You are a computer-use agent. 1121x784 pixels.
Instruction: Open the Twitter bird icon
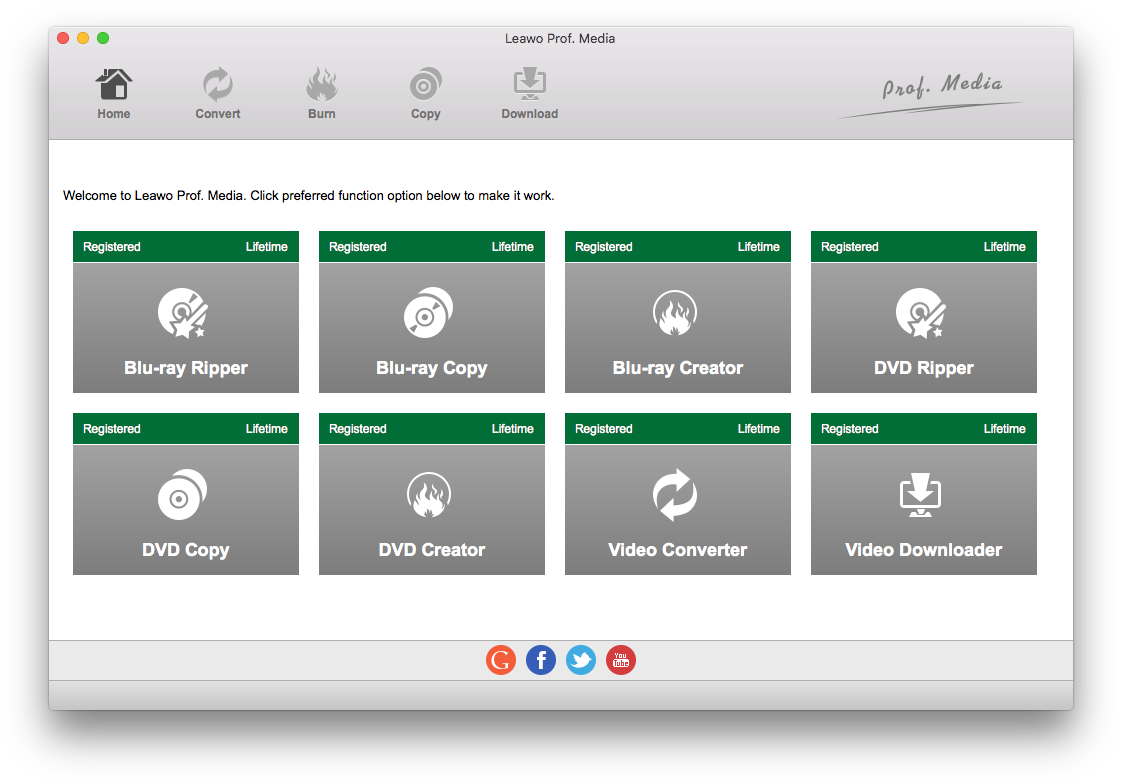581,660
